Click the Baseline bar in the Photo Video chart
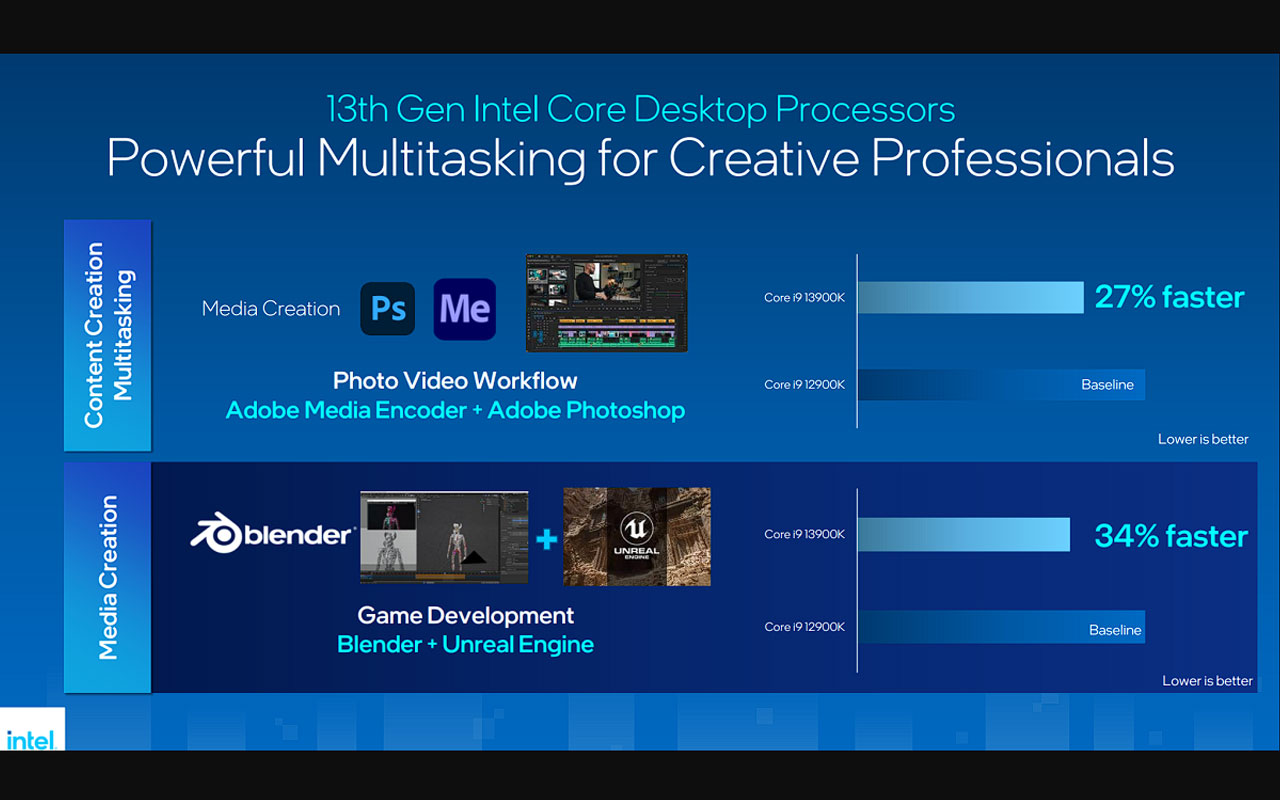 pyautogui.click(x=1001, y=385)
